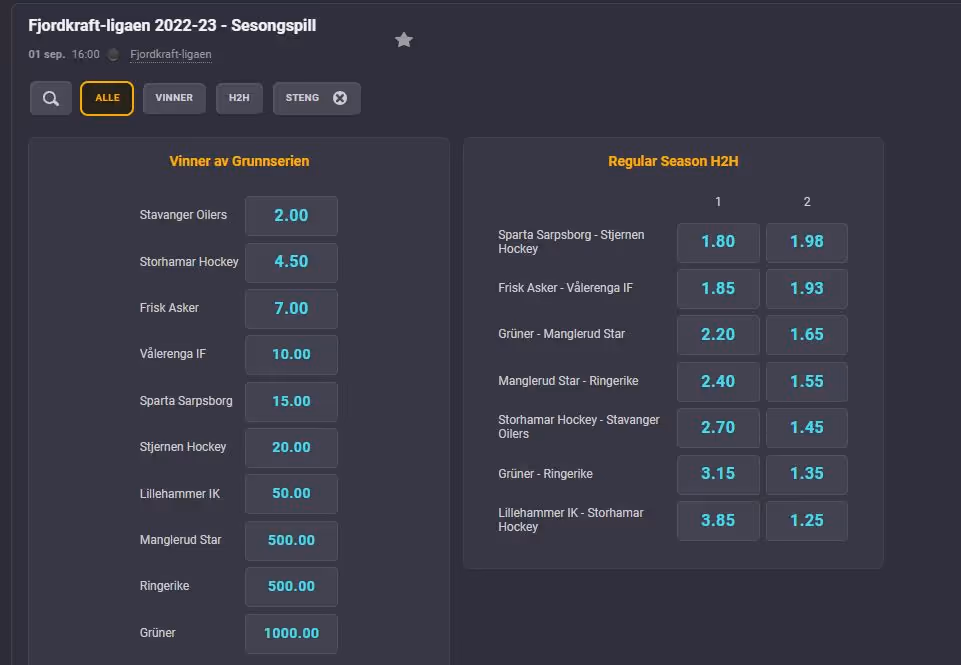Choose 3.15 in Grüner - Ringerike
Image resolution: width=961 pixels, height=665 pixels.
click(x=718, y=474)
